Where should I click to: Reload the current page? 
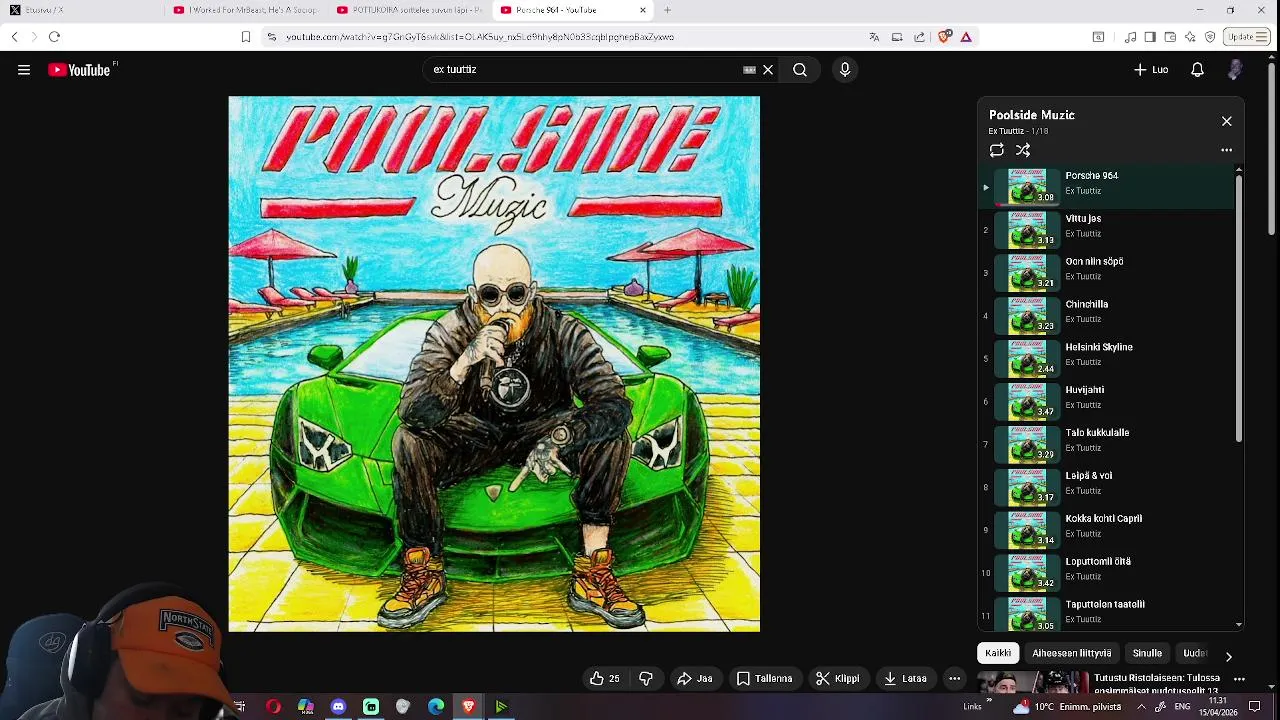pos(54,37)
